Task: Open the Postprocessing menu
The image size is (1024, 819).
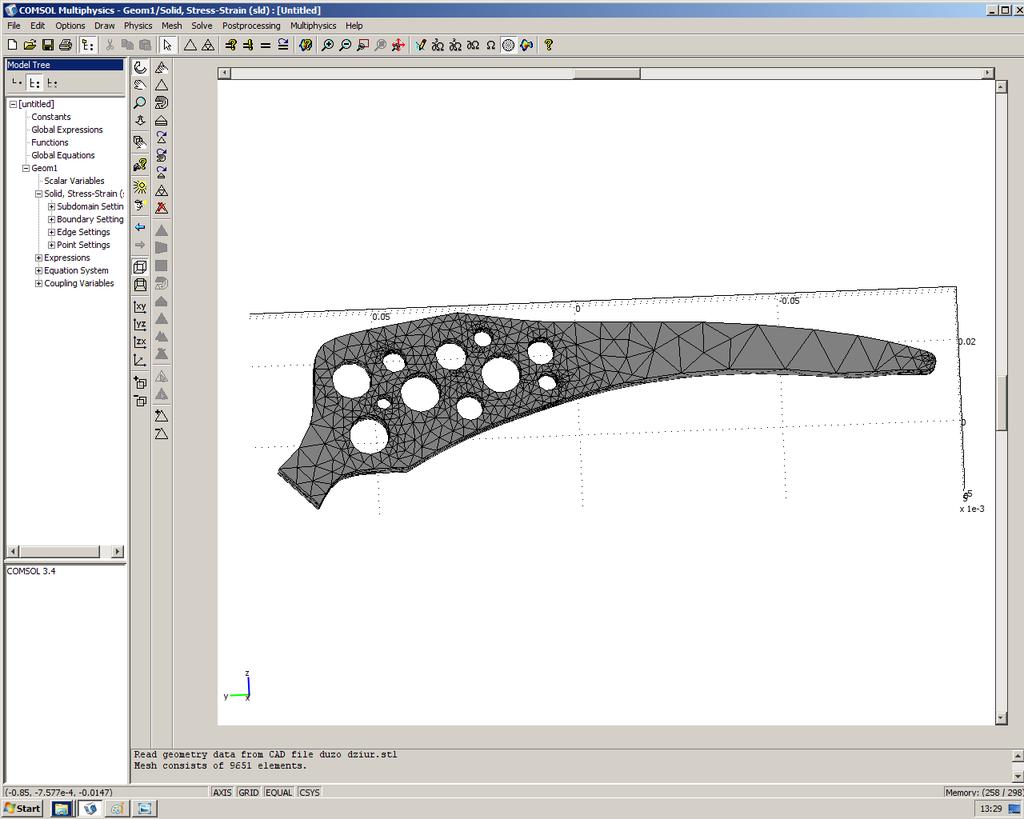Action: click(x=251, y=25)
